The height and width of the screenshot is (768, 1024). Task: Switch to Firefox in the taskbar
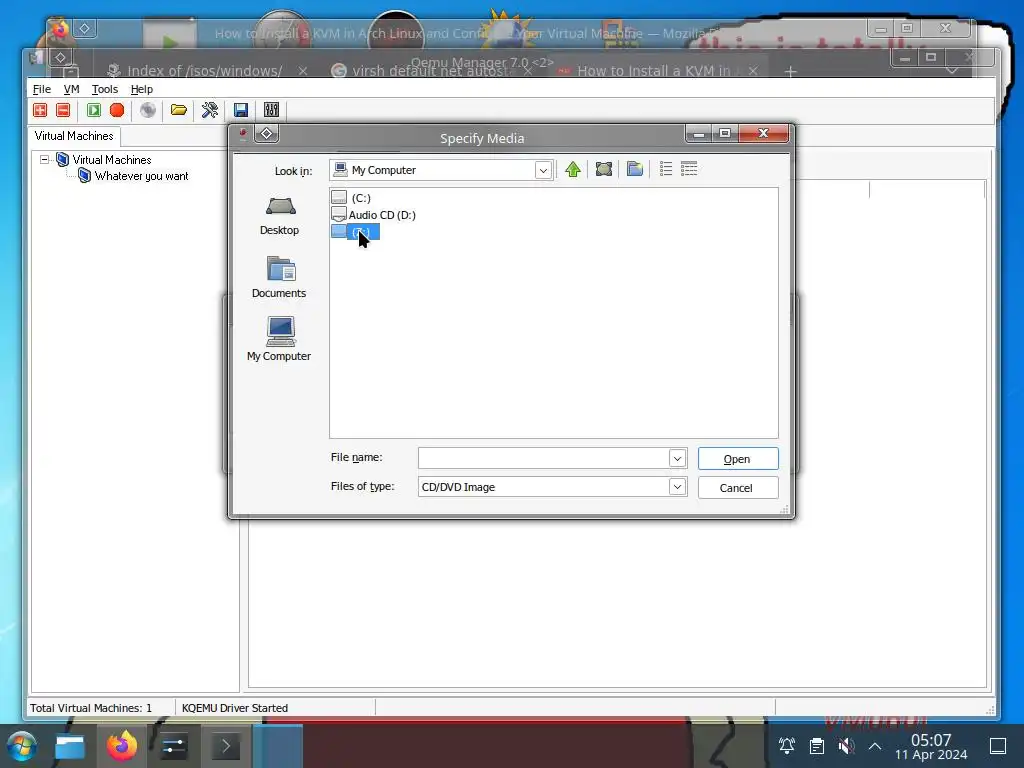point(122,746)
